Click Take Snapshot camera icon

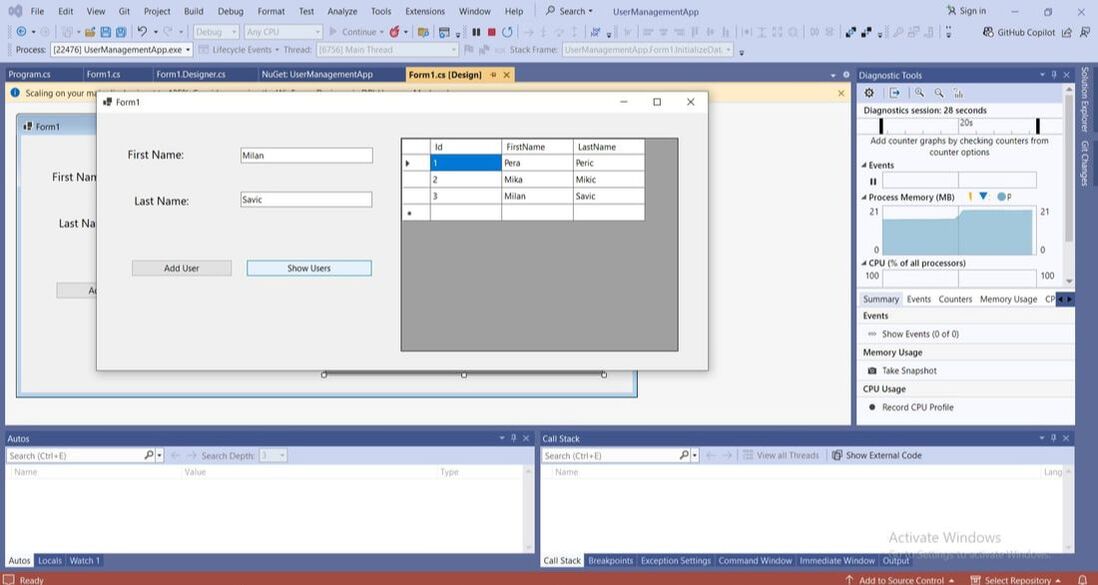[x=872, y=371]
